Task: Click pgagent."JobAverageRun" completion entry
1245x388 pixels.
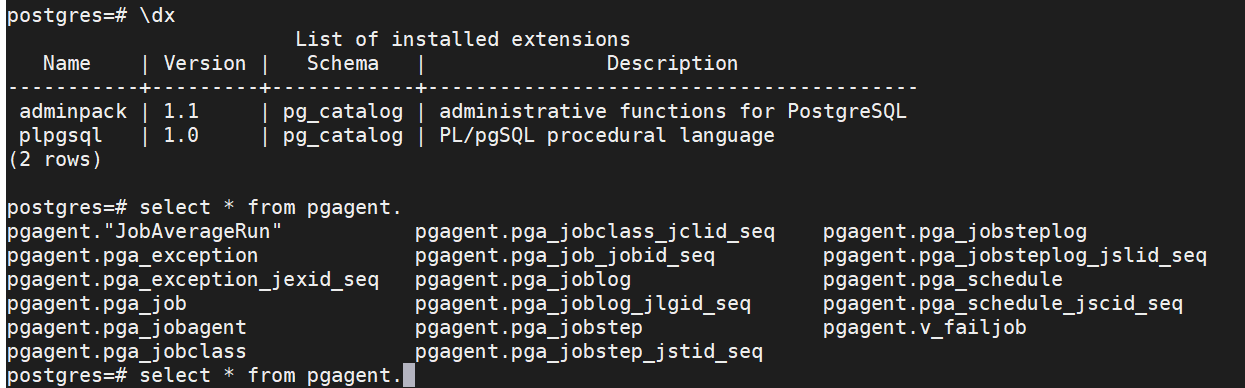Action: [145, 232]
